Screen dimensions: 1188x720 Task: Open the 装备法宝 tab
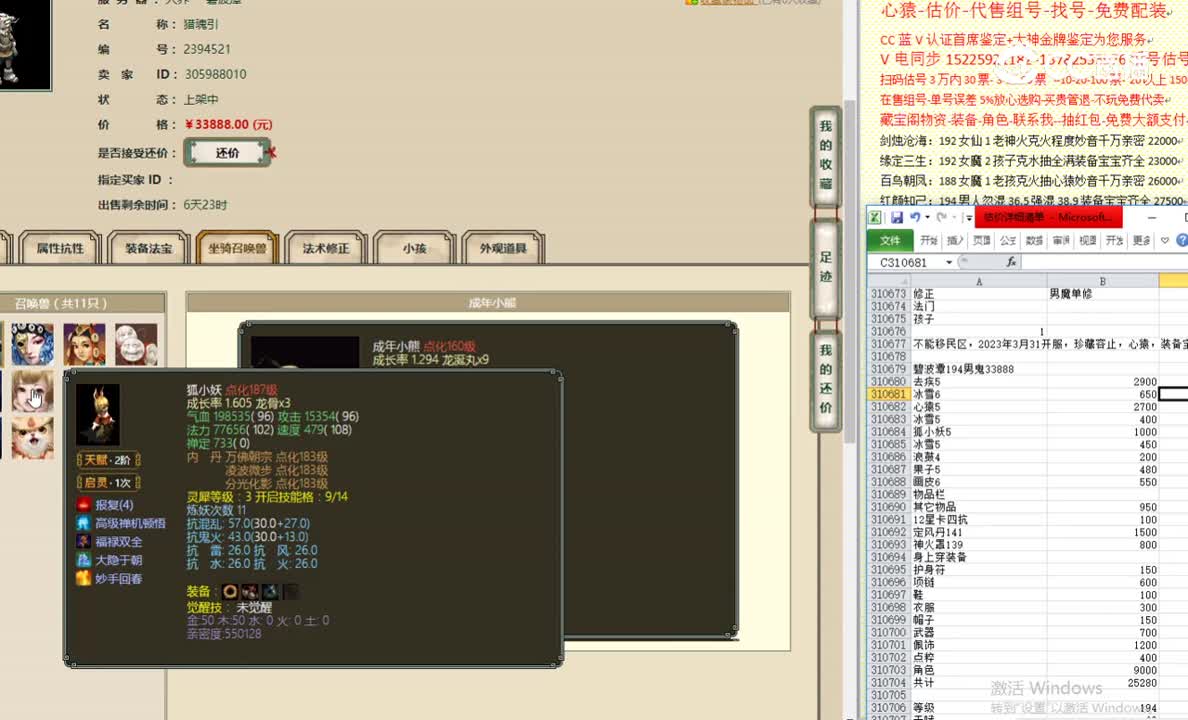pos(148,249)
